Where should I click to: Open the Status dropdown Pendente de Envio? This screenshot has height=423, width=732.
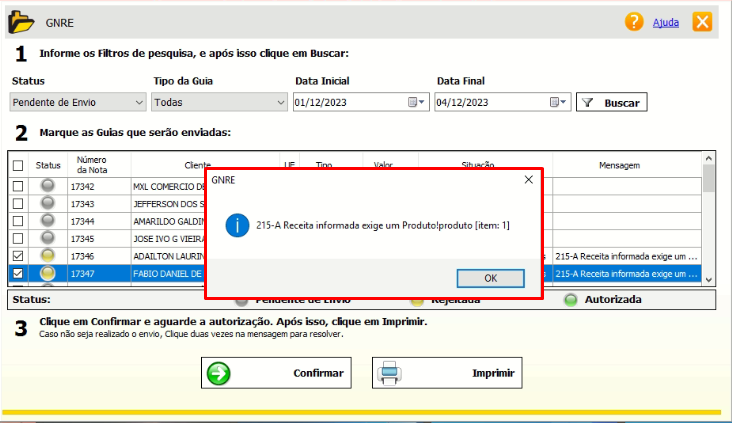(x=78, y=102)
